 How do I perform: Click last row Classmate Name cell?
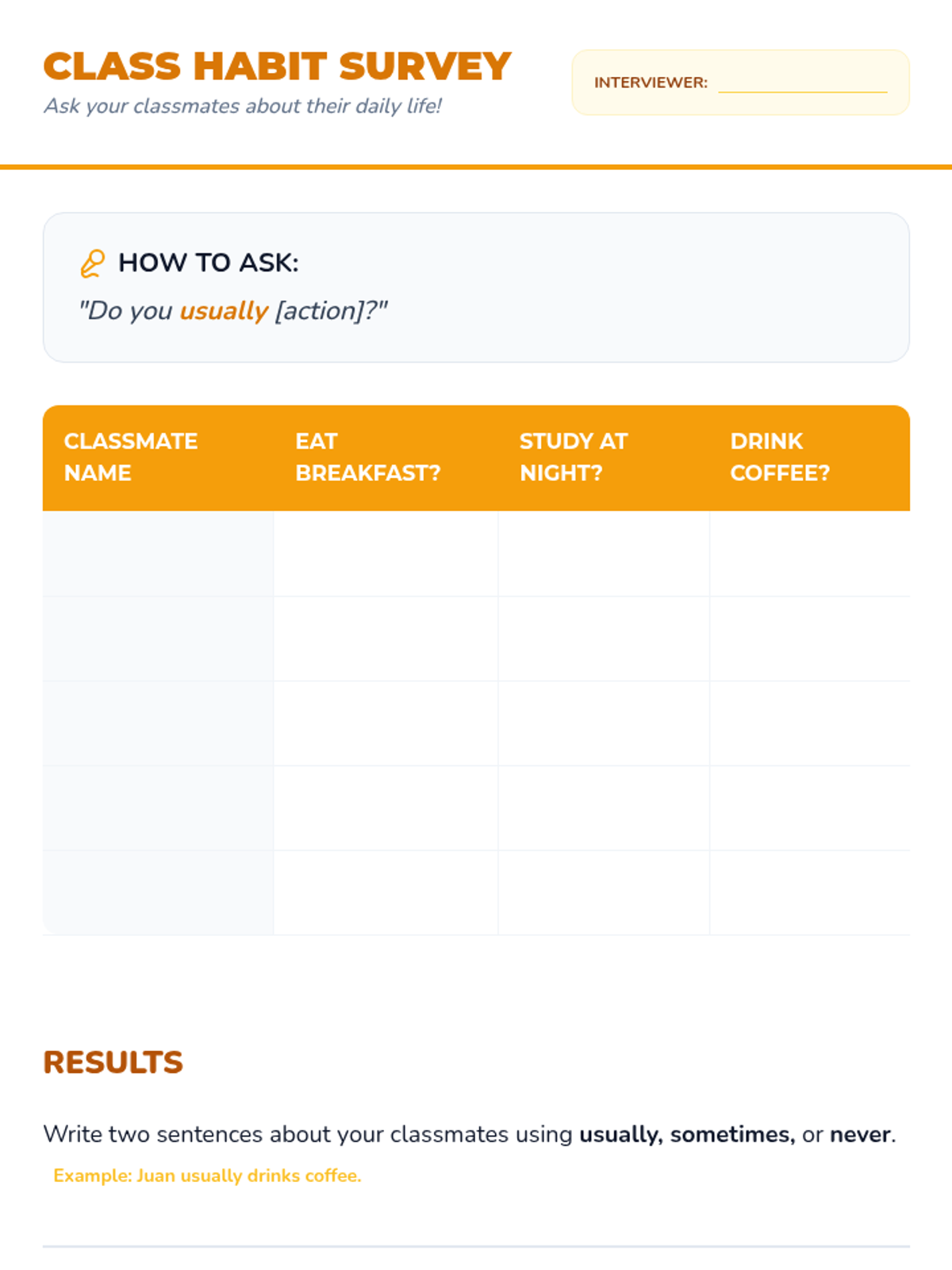[x=158, y=892]
